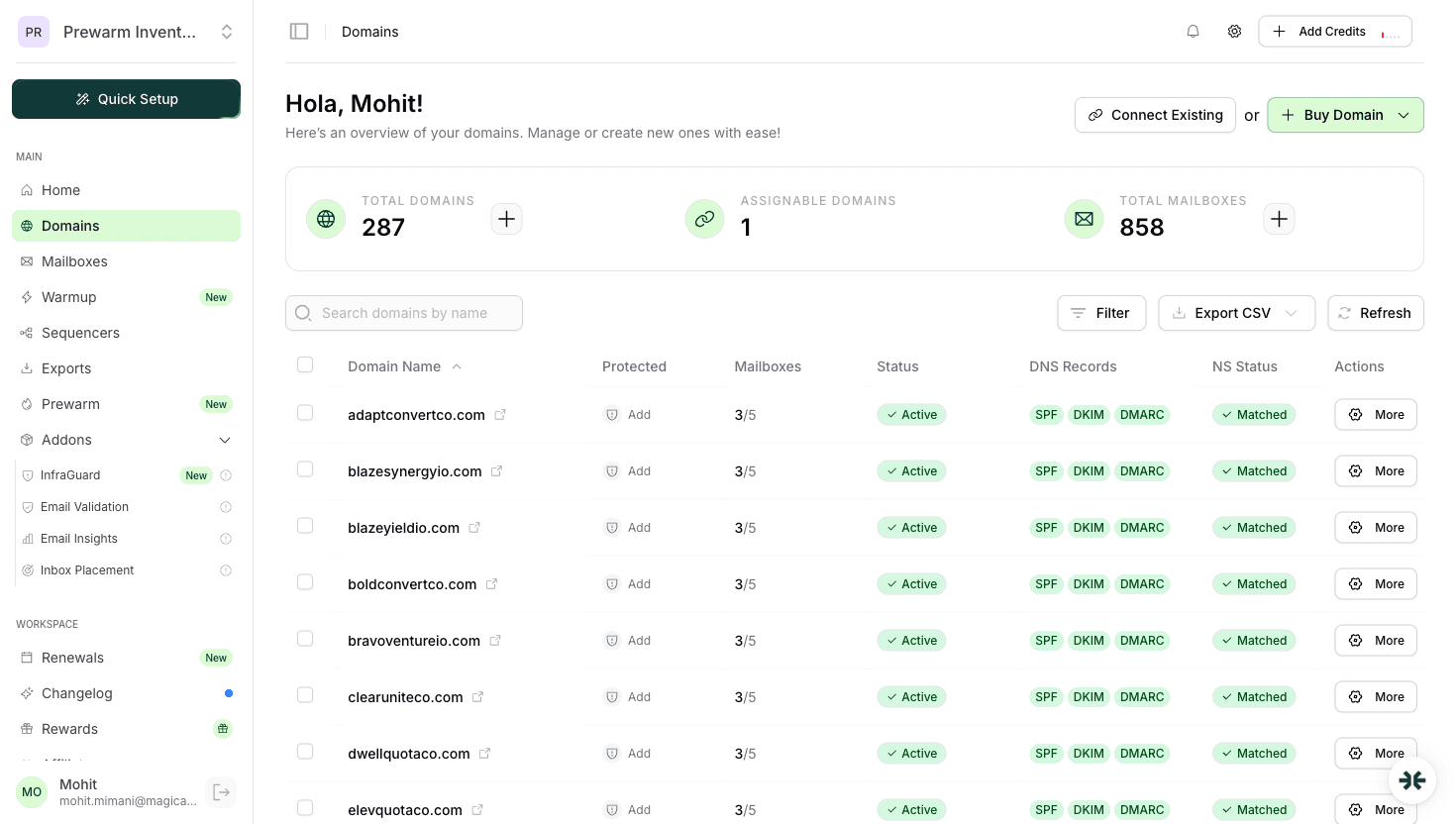Select the checkbox for clearuniteco.com row

pyautogui.click(x=305, y=694)
